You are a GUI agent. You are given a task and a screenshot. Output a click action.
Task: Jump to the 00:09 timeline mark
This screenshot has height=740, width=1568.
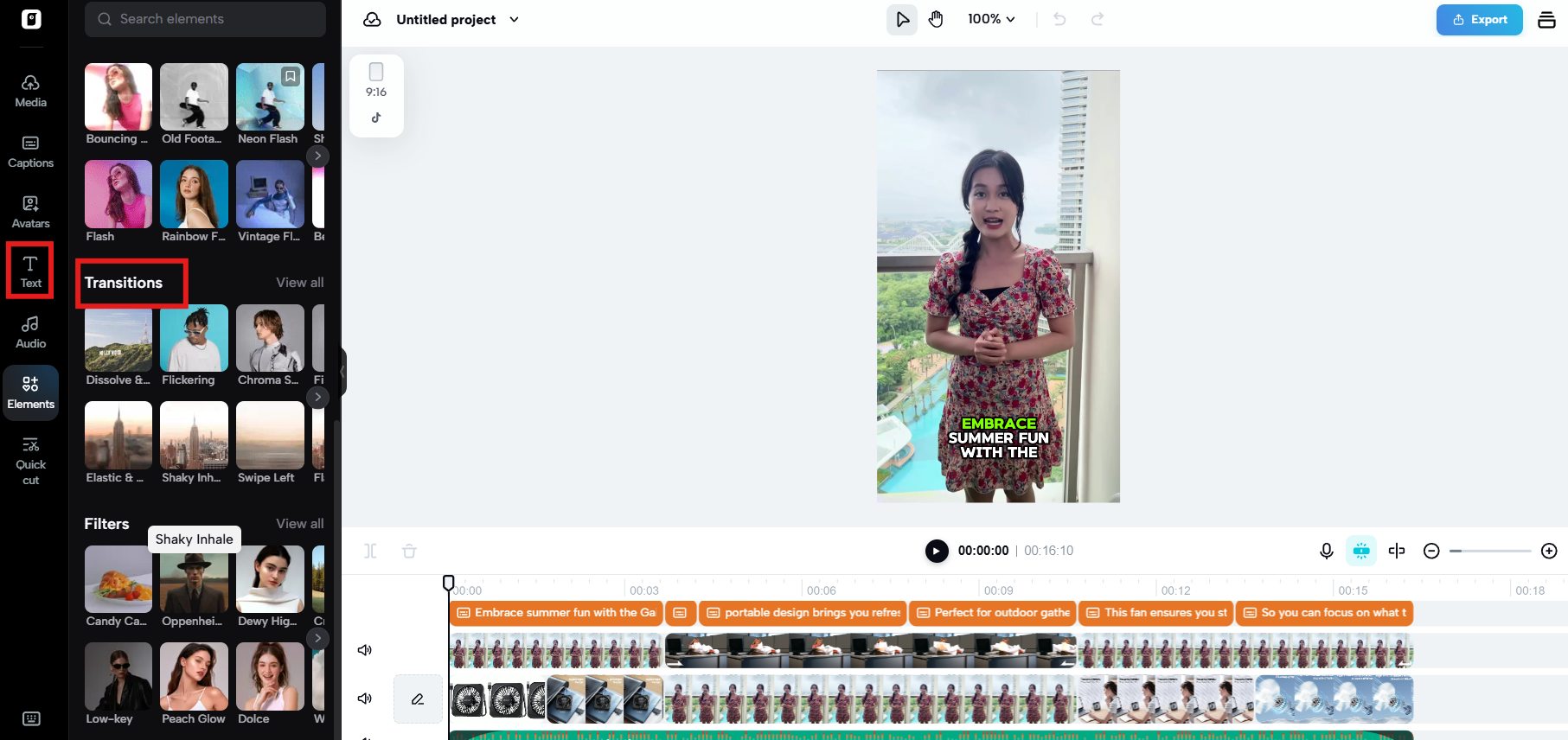[x=998, y=590]
